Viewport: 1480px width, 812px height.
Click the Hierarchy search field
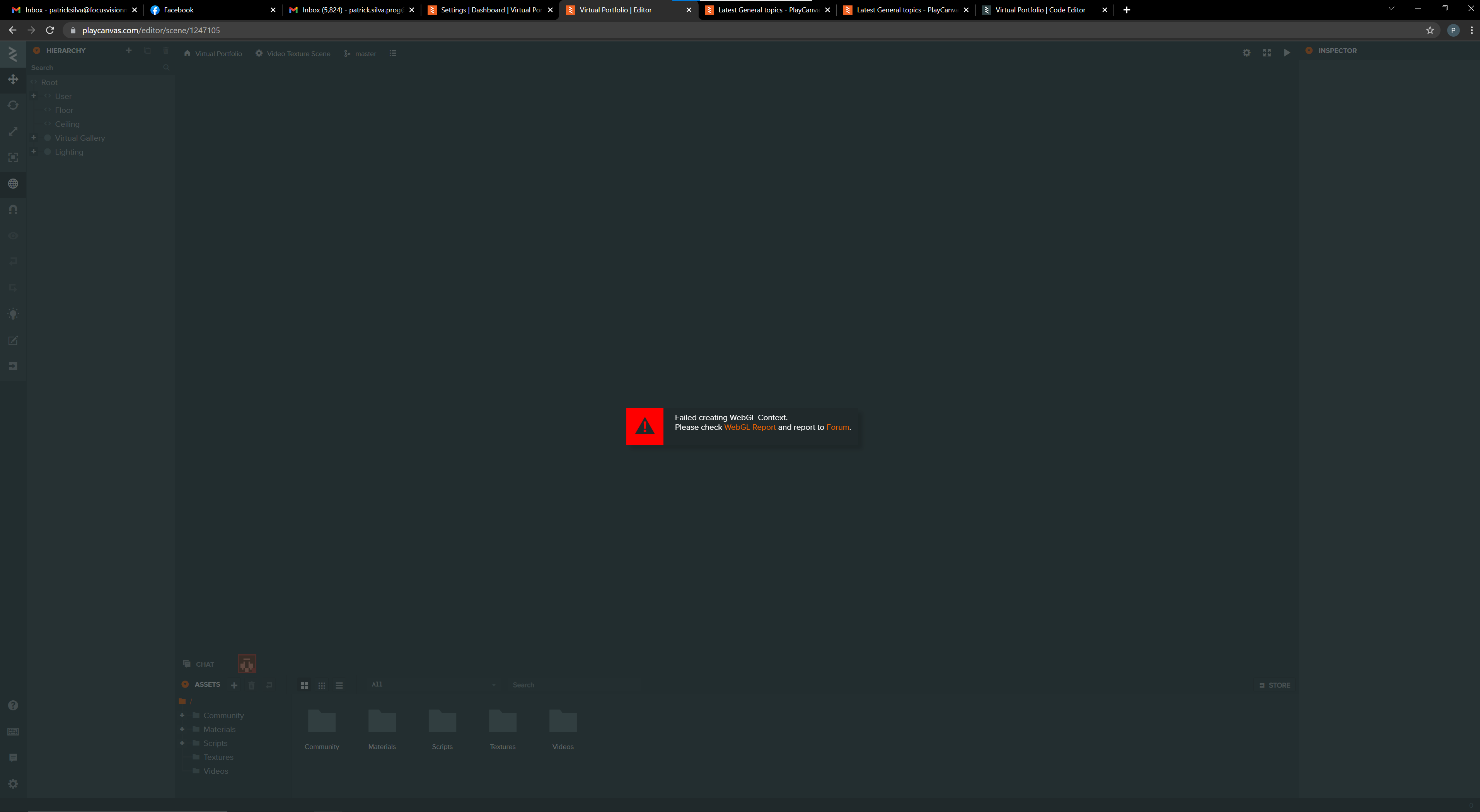(95, 68)
